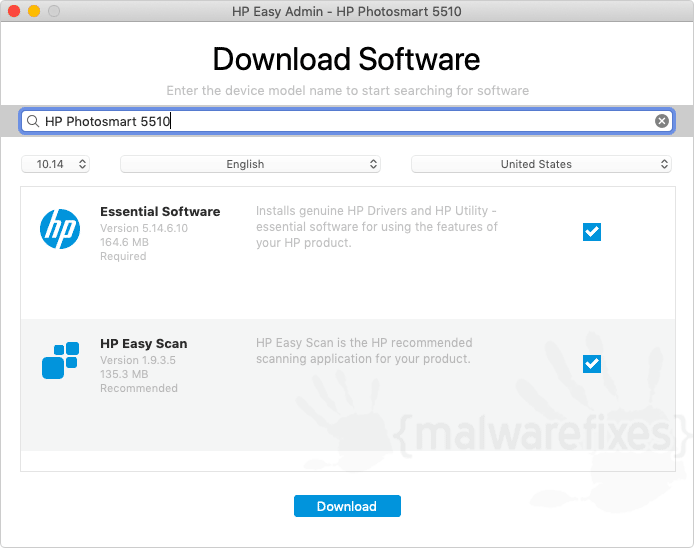Click the HP Easy Scan app icon

60,360
